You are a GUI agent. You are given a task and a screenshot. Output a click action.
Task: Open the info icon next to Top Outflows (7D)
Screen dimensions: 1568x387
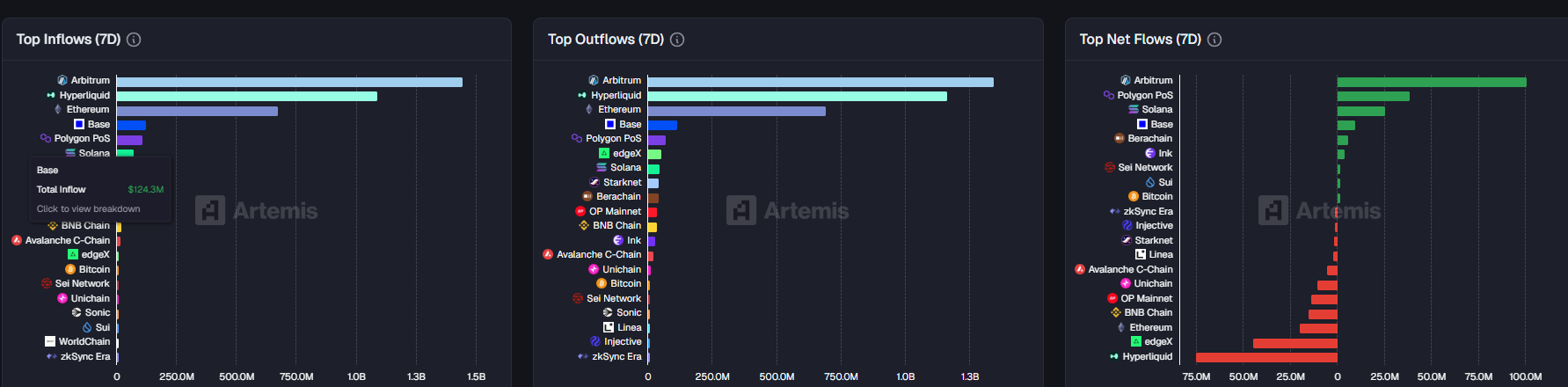pyautogui.click(x=677, y=40)
